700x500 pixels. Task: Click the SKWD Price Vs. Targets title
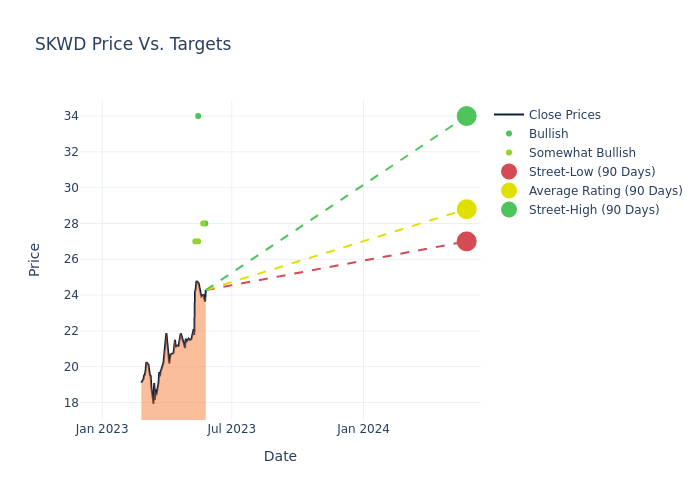[133, 44]
